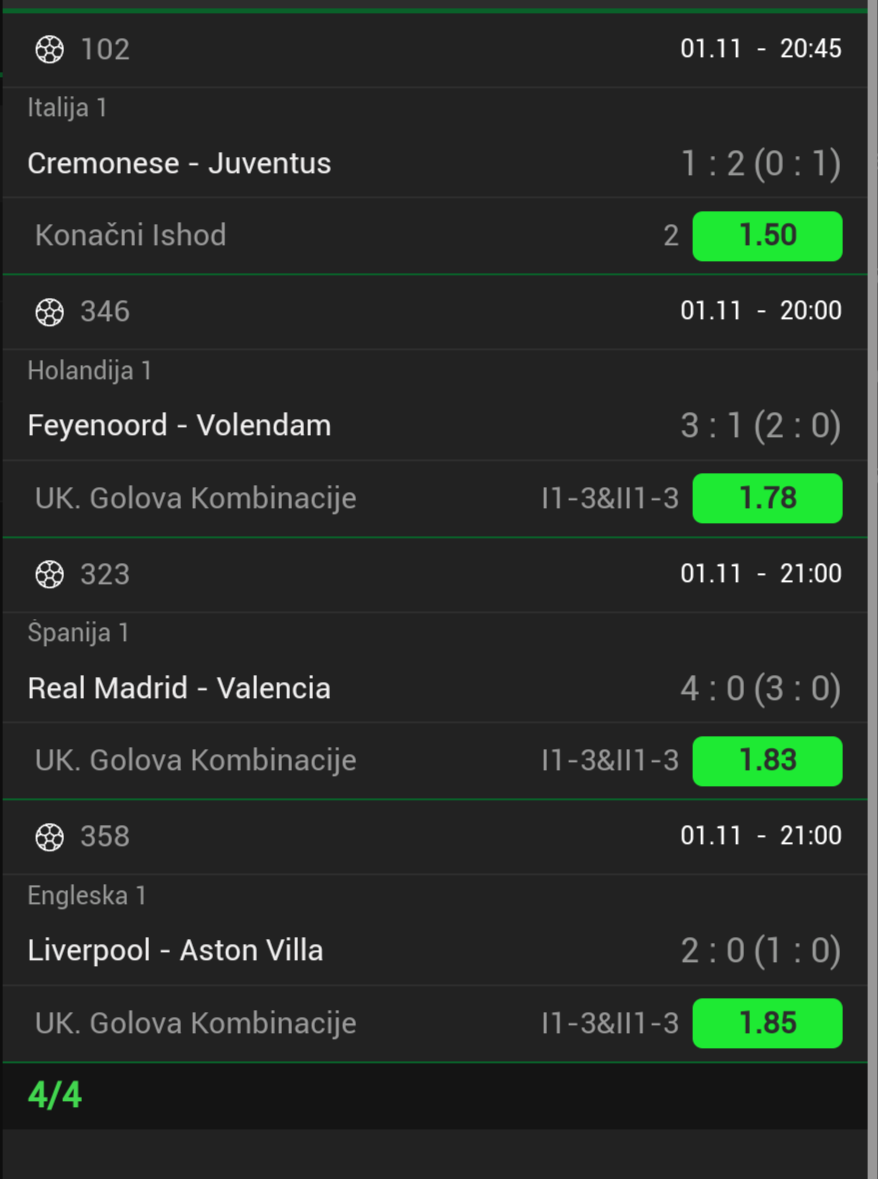Open the Real Madrid - Valencia match
This screenshot has width=878, height=1179.
pos(179,688)
